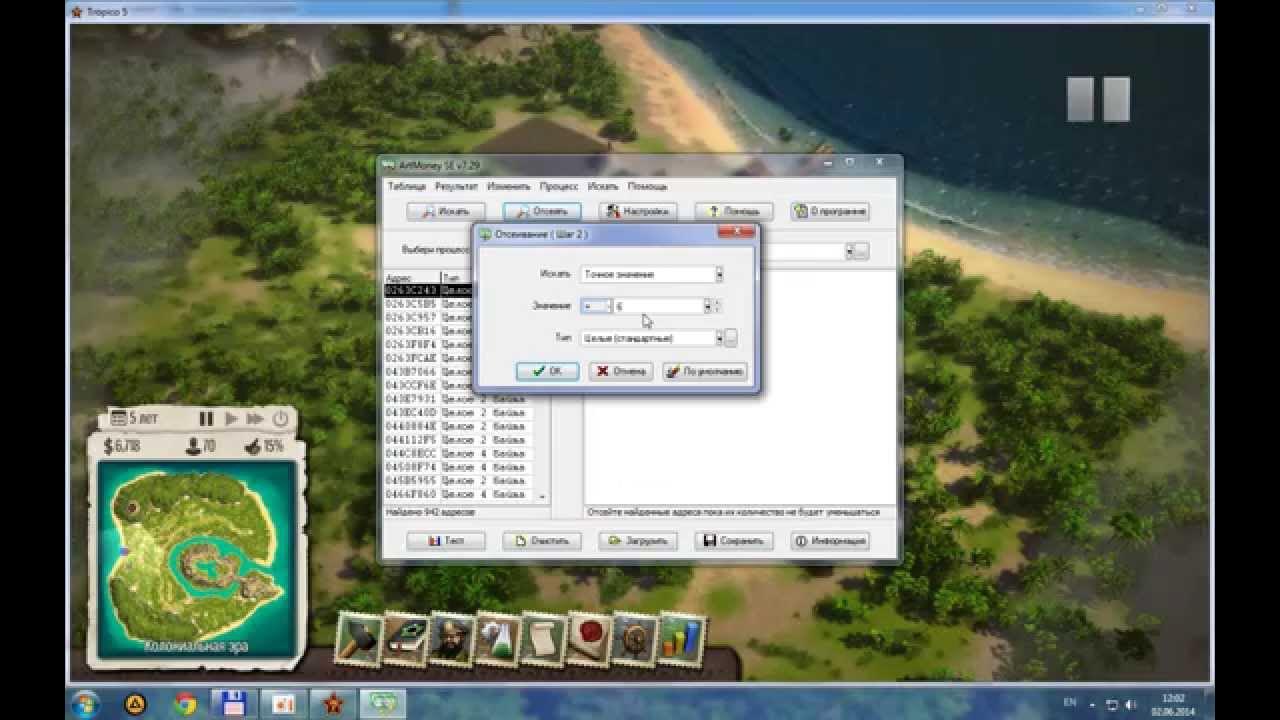
Task: Open the build menu hammer stamp
Action: coord(358,640)
